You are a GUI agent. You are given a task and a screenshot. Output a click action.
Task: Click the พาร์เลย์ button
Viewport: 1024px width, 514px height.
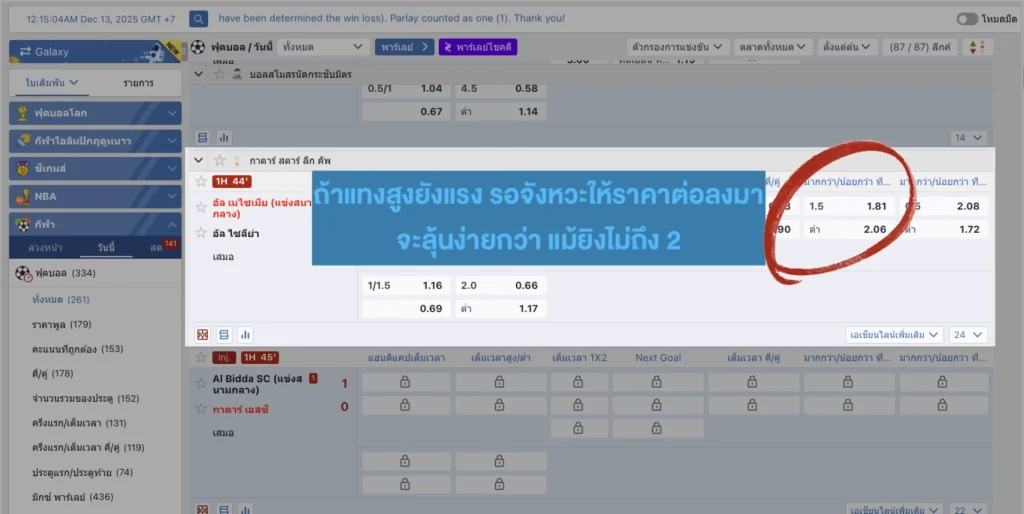point(404,47)
